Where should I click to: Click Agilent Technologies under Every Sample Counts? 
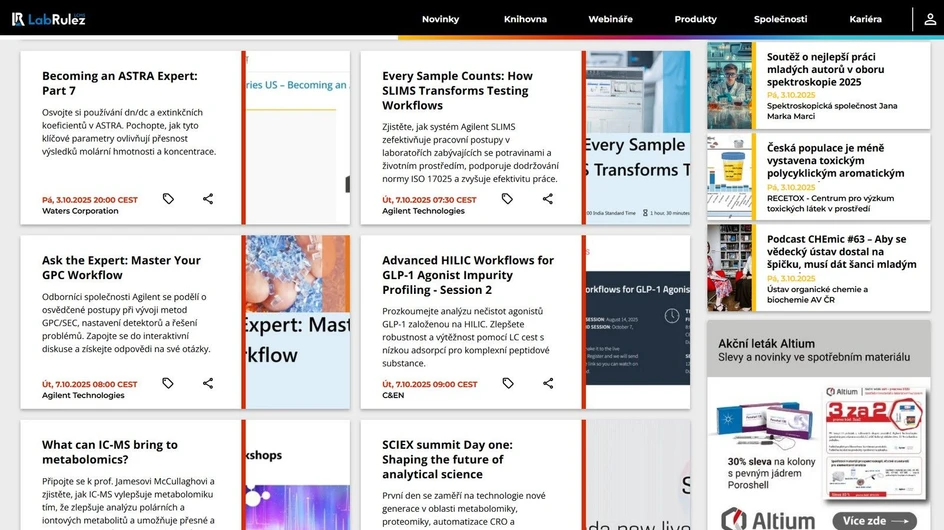click(x=423, y=211)
